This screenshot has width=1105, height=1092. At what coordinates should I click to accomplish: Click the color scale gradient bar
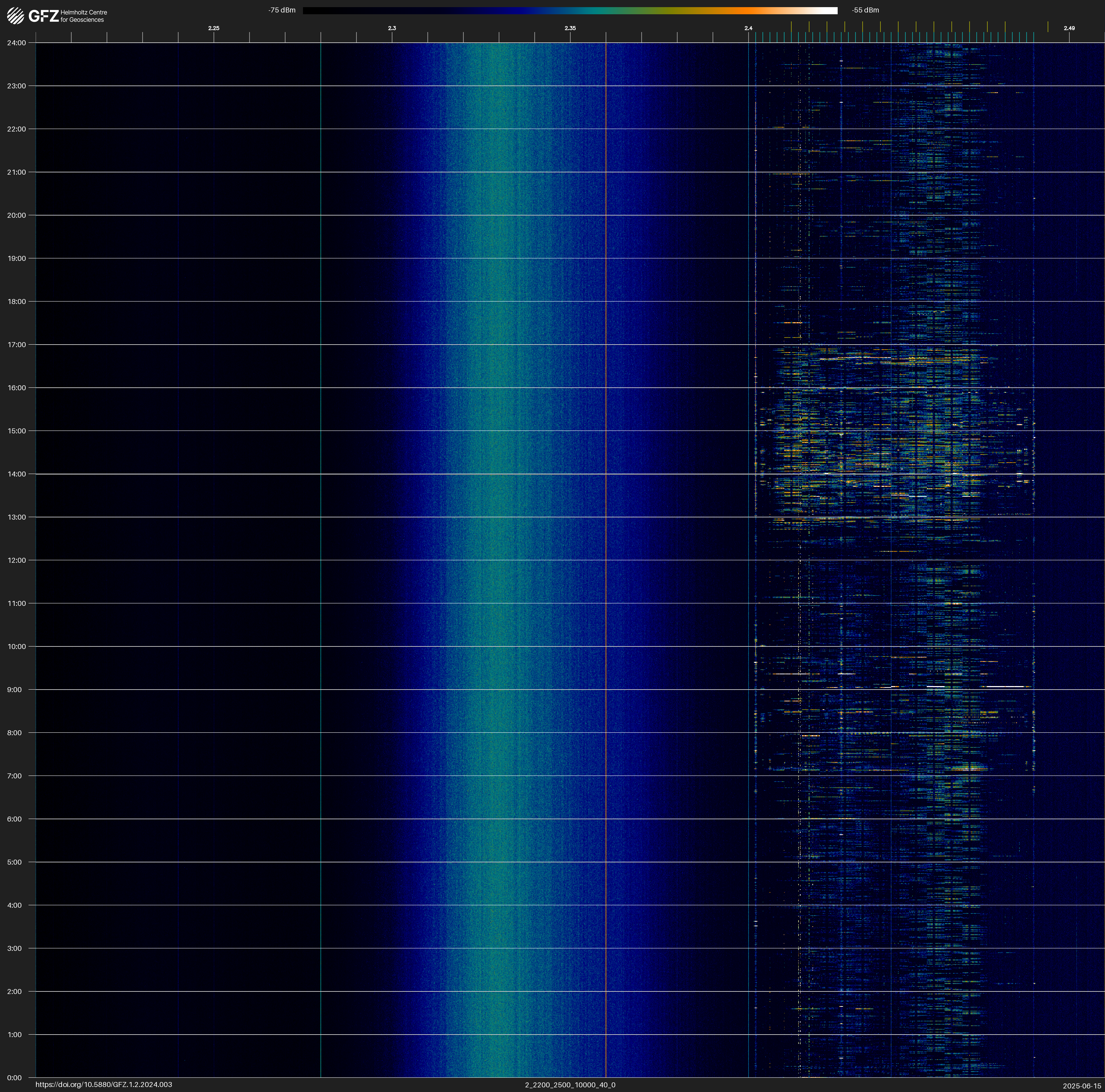pos(570,10)
